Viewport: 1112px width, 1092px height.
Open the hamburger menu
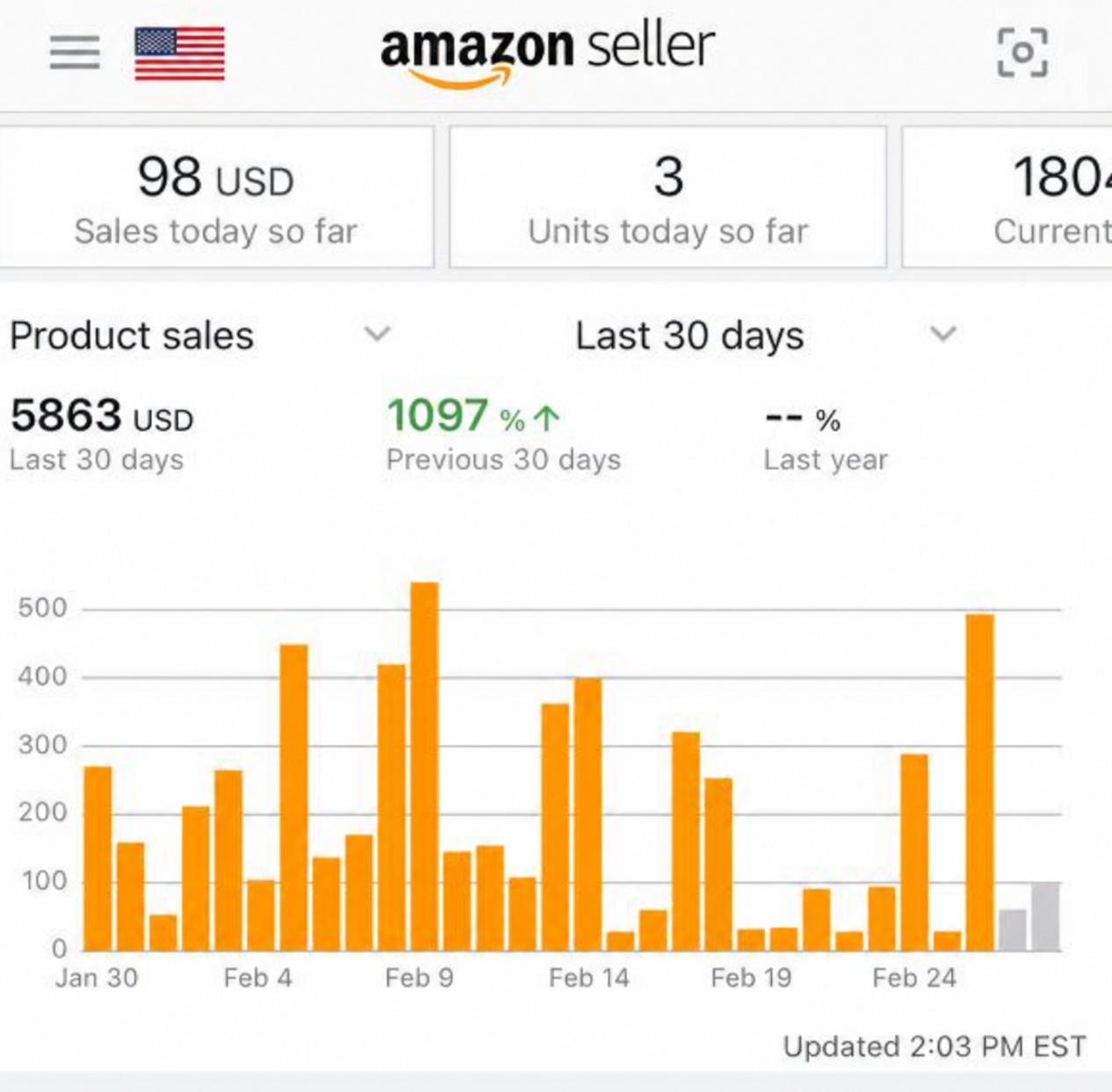pyautogui.click(x=75, y=53)
